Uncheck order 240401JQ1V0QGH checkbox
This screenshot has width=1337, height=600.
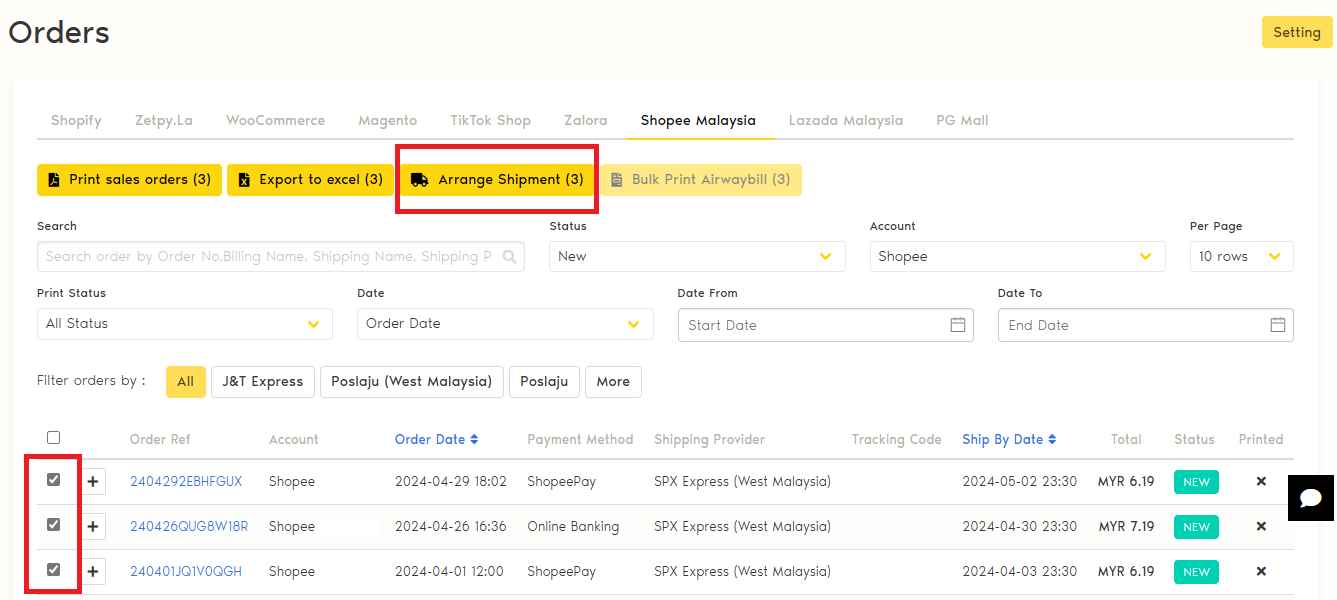click(54, 570)
